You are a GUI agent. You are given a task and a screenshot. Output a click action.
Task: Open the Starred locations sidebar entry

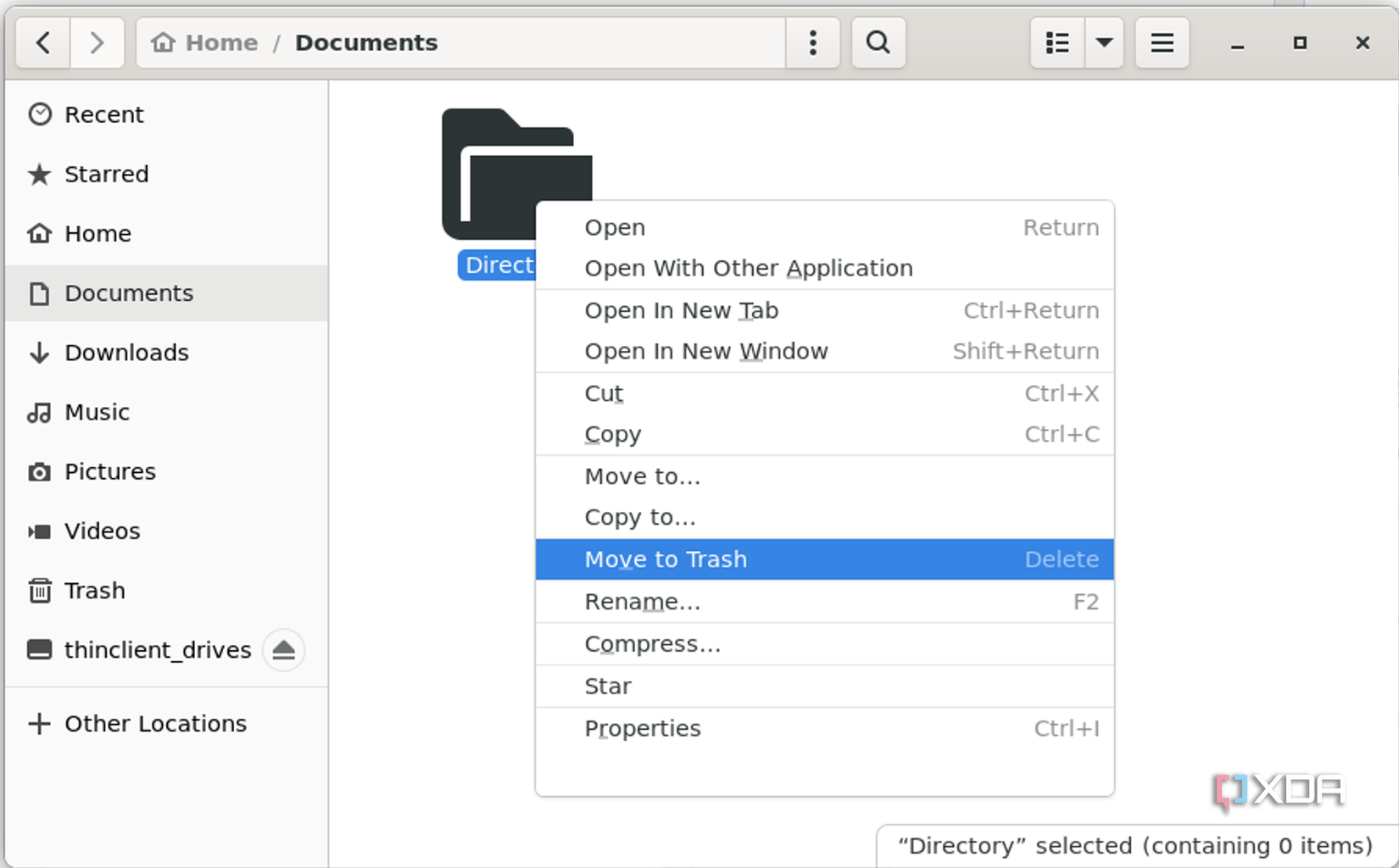[108, 174]
